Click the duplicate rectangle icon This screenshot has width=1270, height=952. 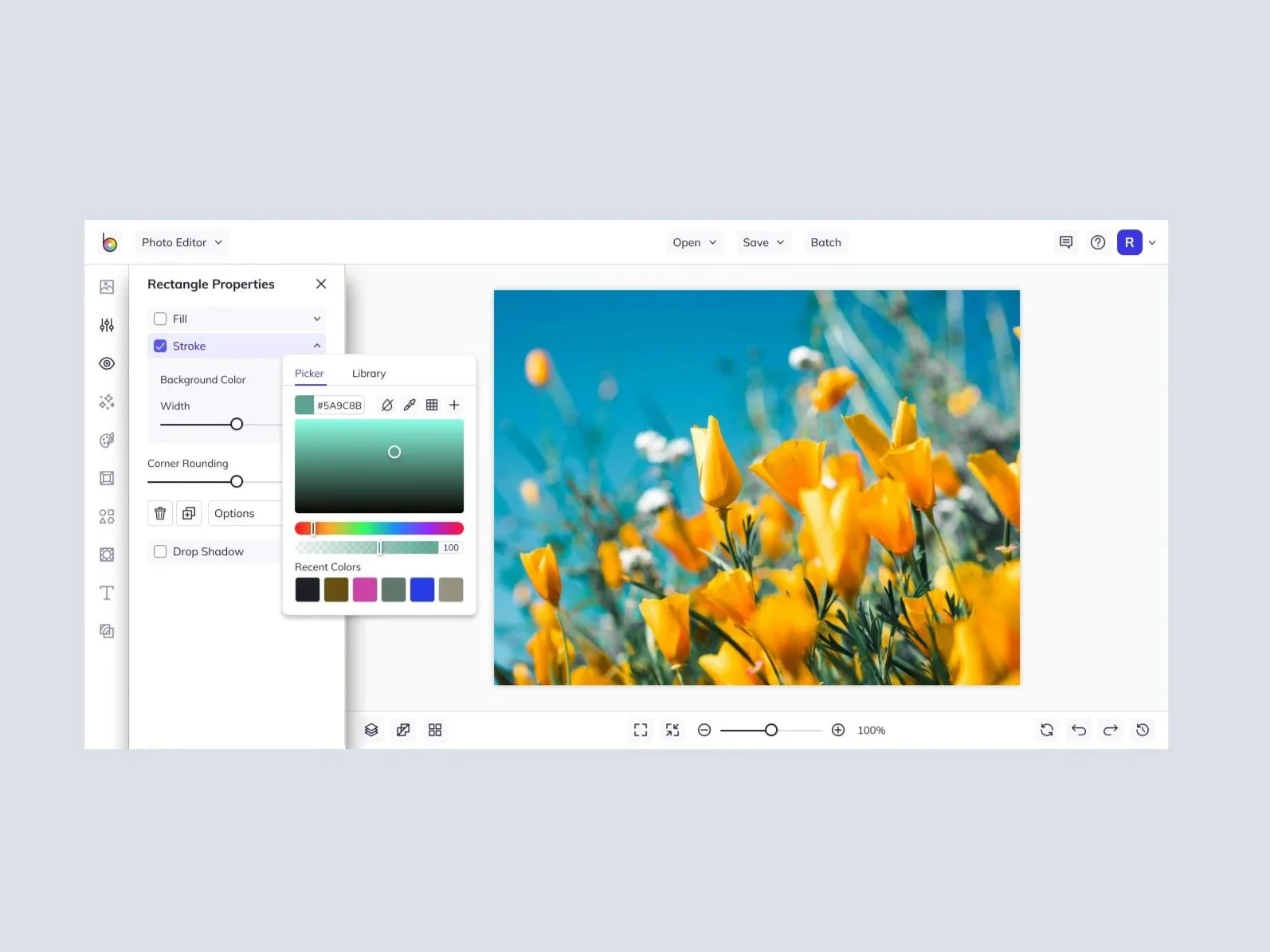coord(189,513)
